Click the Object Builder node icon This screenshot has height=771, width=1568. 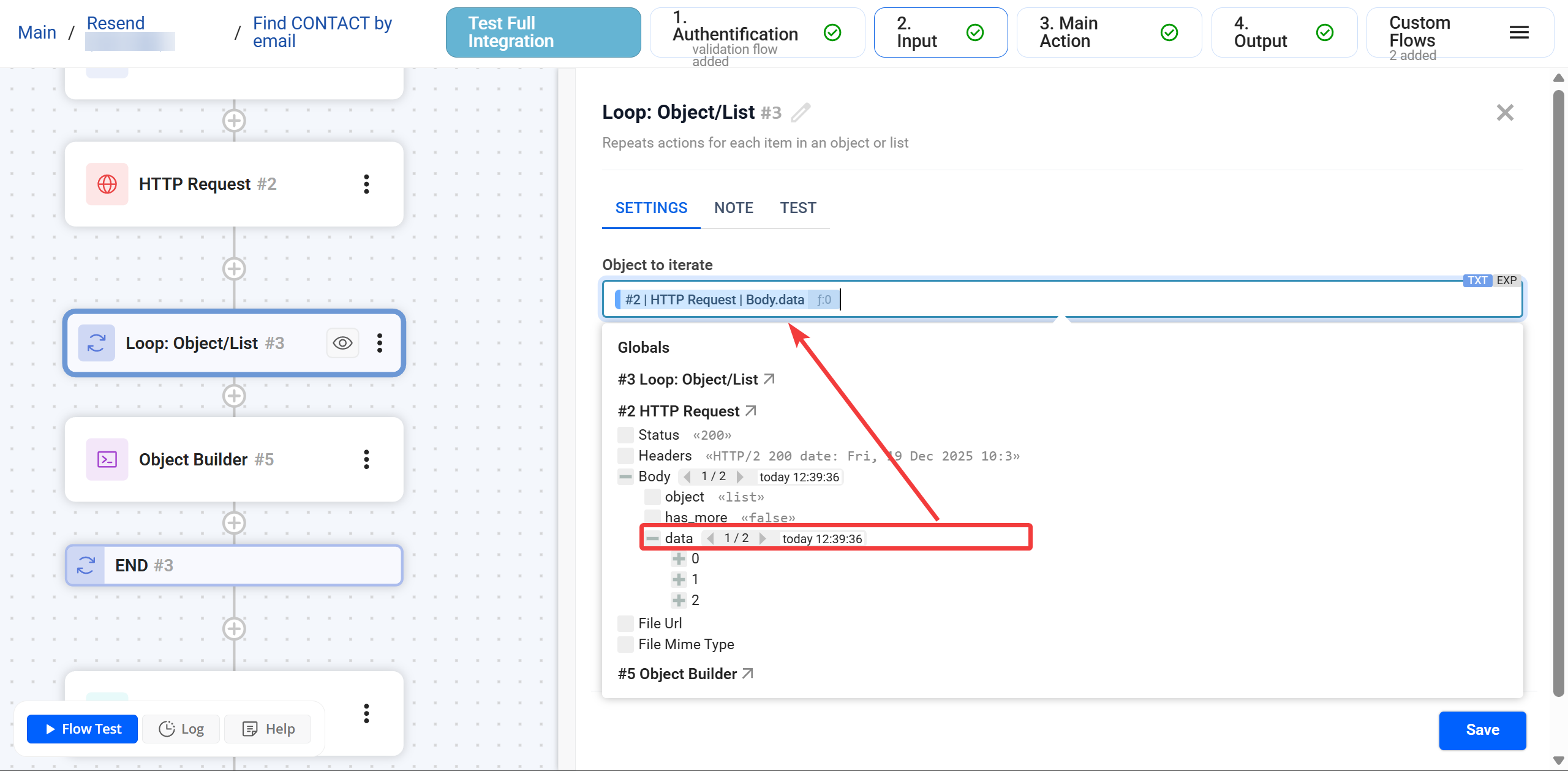[x=107, y=459]
